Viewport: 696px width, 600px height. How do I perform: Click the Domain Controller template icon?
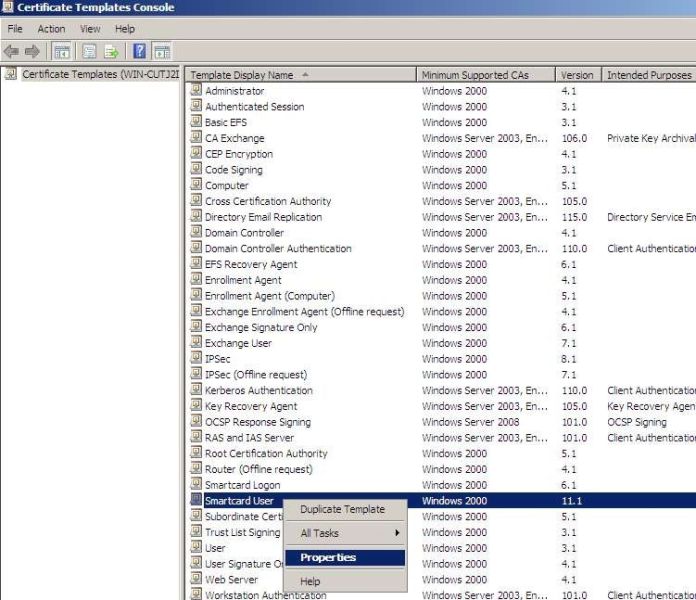click(x=196, y=232)
